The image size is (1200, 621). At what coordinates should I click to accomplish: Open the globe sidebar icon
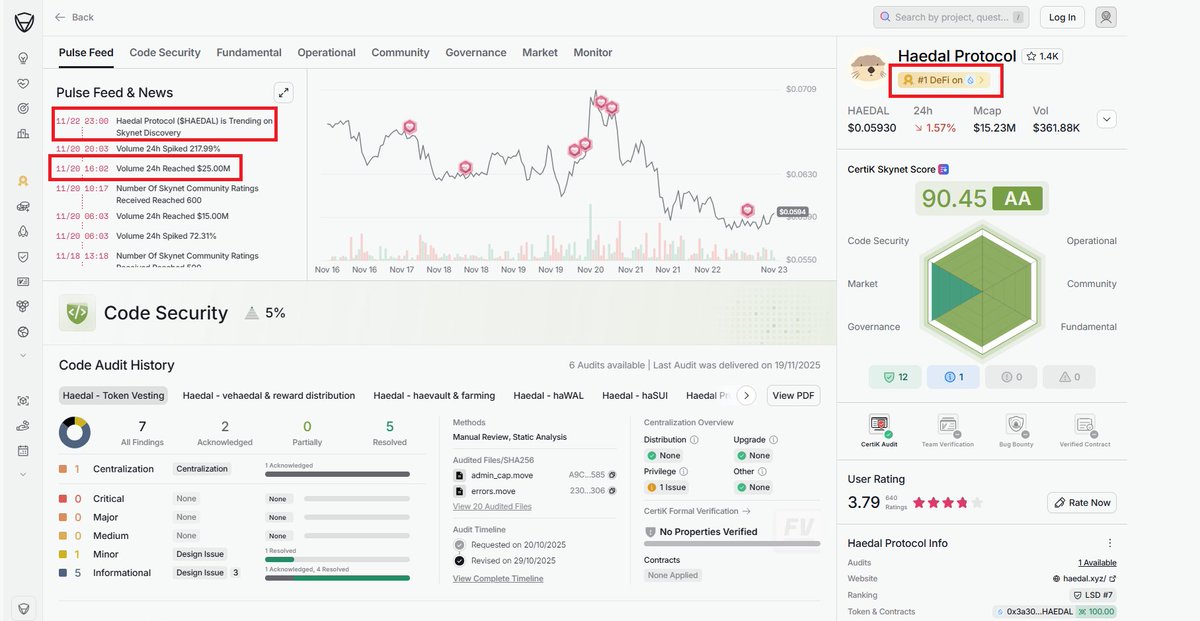coord(23,331)
